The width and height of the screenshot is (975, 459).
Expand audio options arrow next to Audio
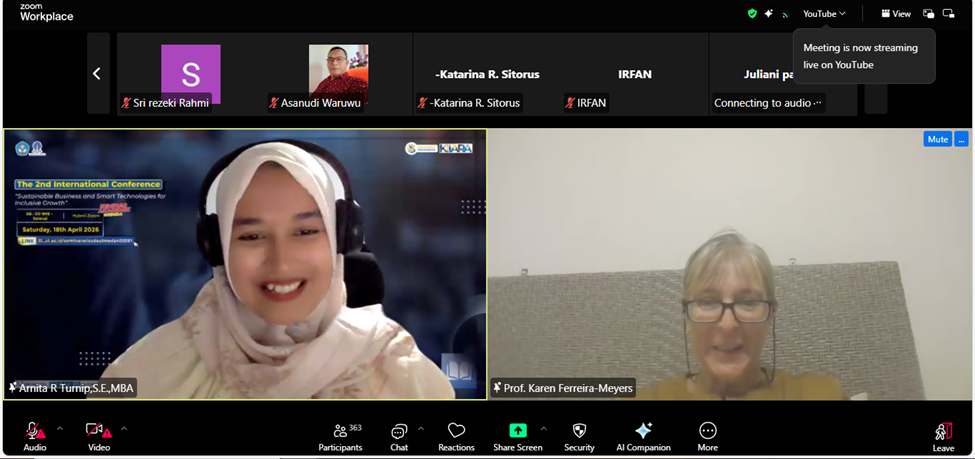(60, 428)
